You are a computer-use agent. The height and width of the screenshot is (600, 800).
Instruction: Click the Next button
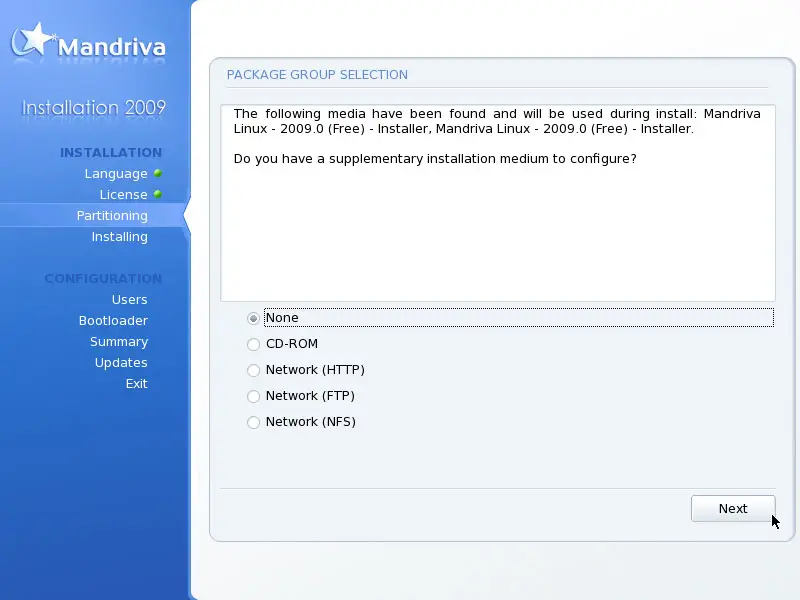733,509
